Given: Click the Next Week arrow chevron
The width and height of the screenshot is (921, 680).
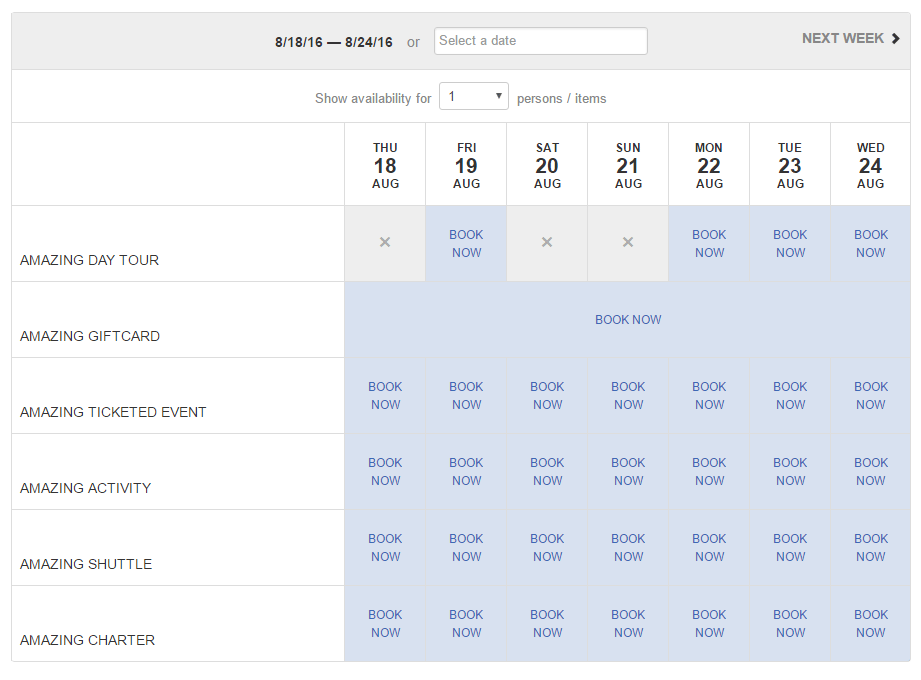Looking at the screenshot, I should [x=896, y=39].
